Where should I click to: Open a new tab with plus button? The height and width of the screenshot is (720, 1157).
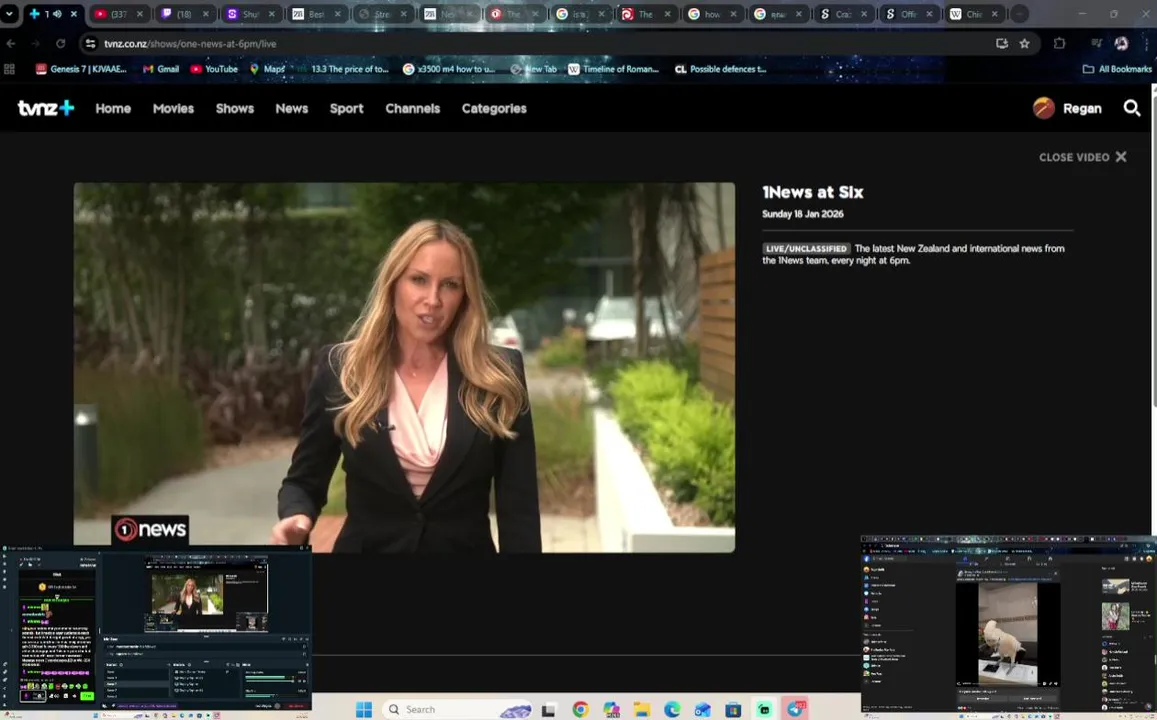pyautogui.click(x=1019, y=14)
